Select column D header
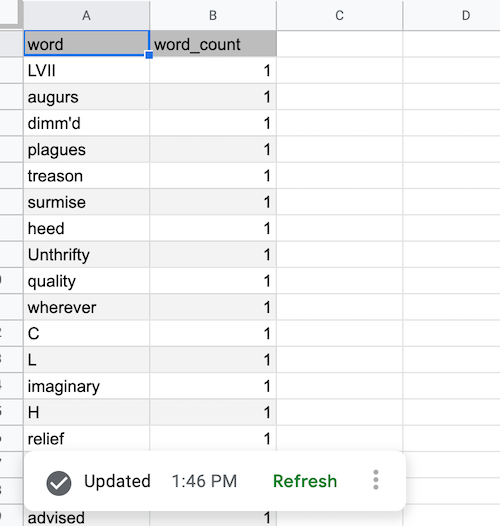This screenshot has height=526, width=500. pos(452,15)
